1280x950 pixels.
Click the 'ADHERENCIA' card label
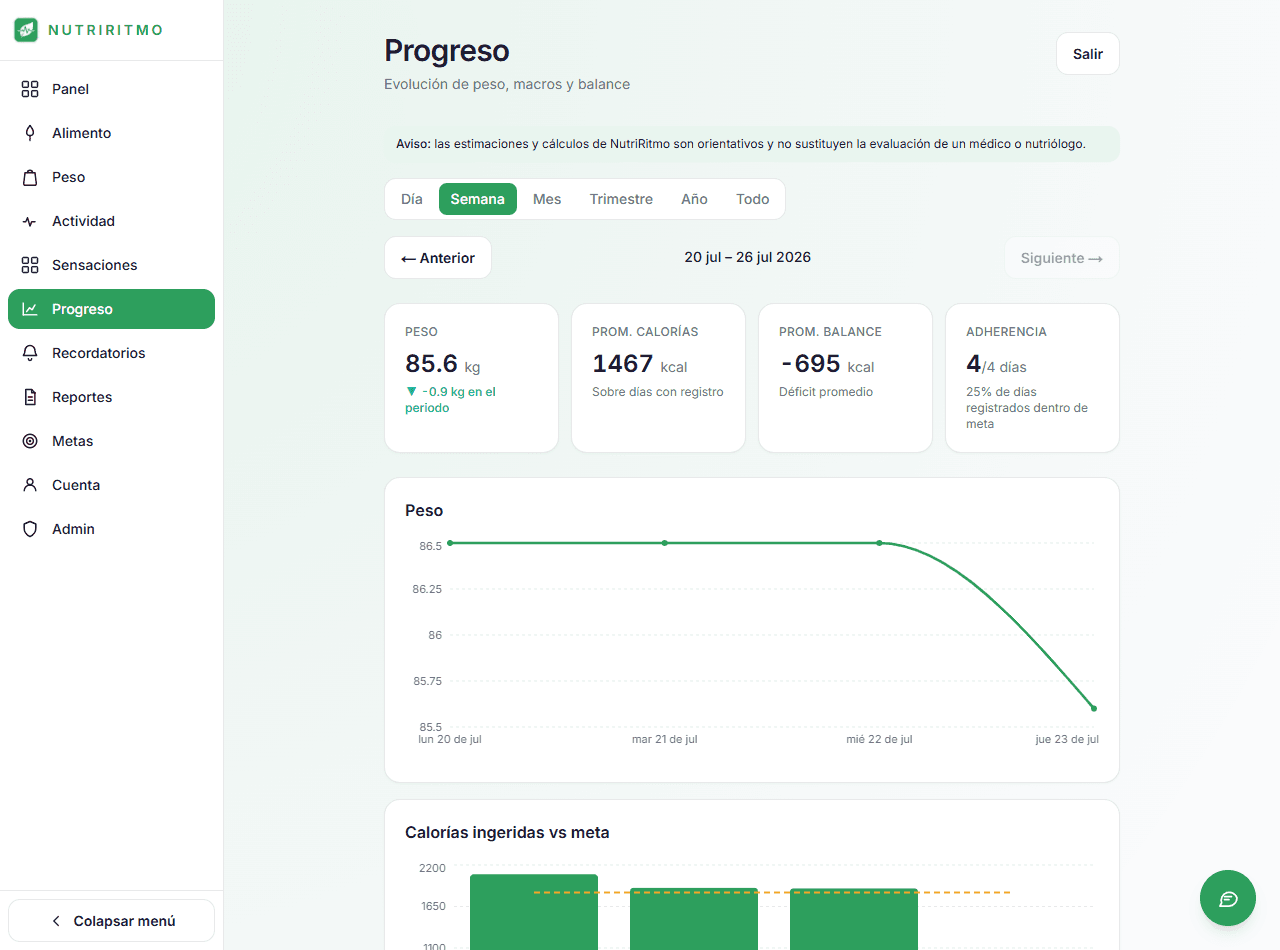1007,331
